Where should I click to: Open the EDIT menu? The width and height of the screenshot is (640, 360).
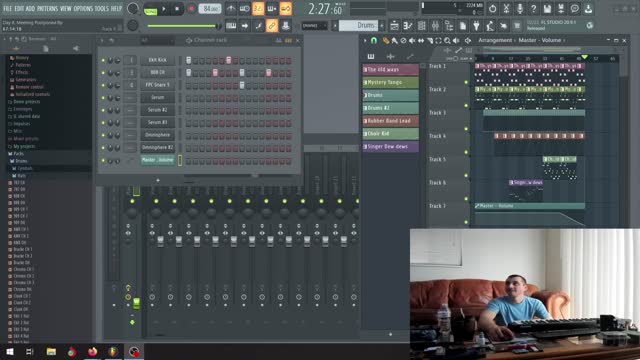(19, 8)
